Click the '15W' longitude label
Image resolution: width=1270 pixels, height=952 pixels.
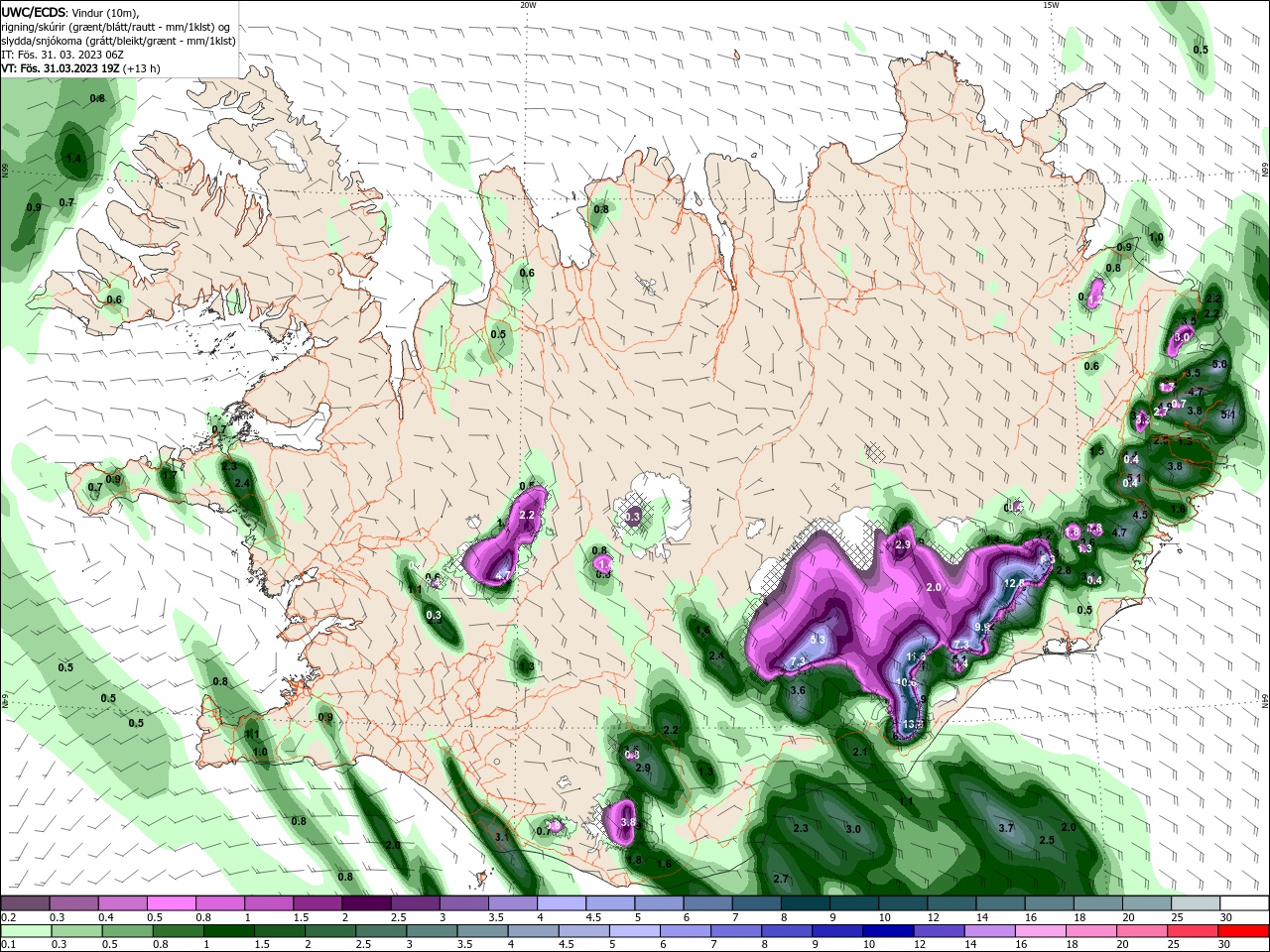pos(1051,5)
